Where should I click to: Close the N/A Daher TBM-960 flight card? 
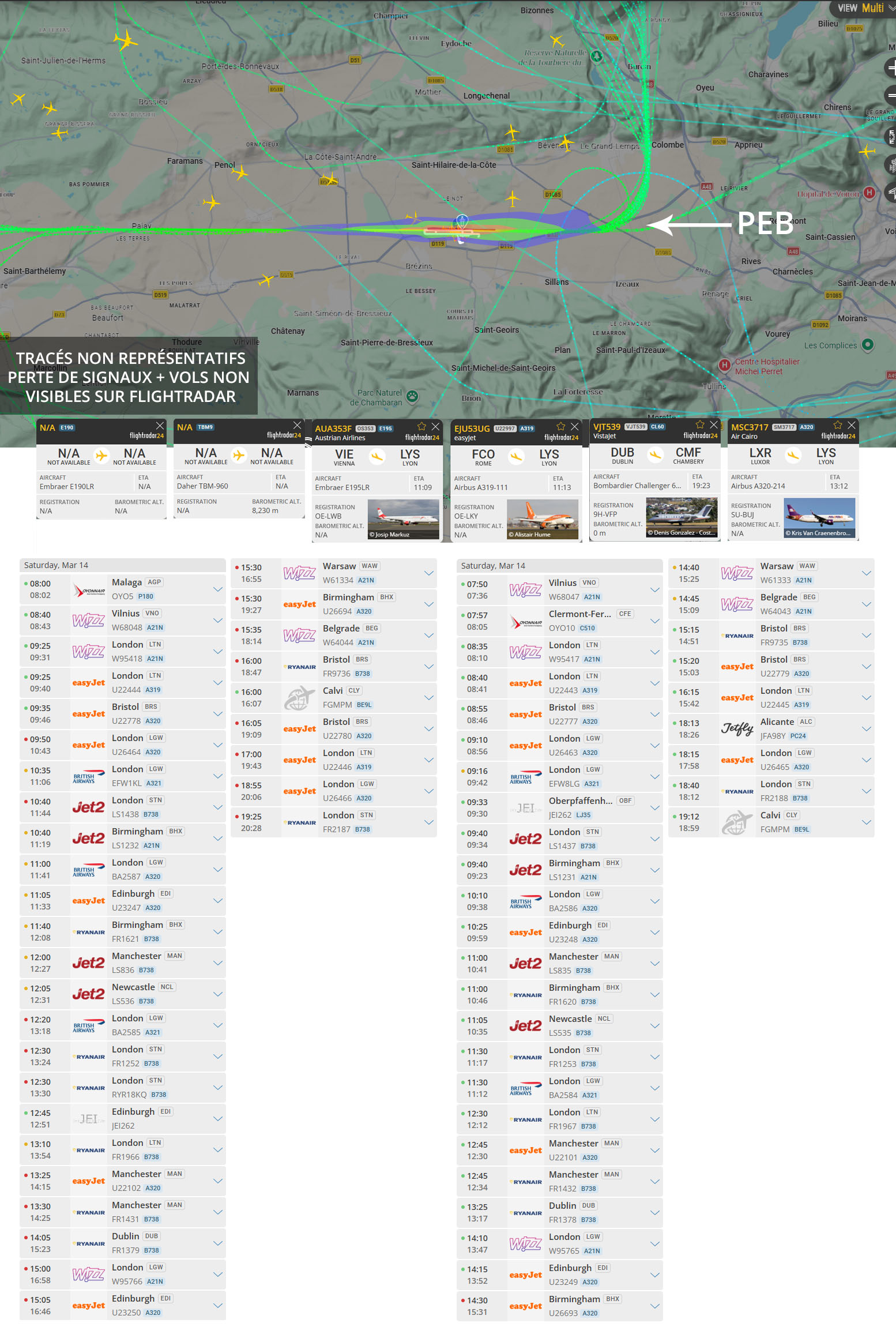pyautogui.click(x=297, y=426)
